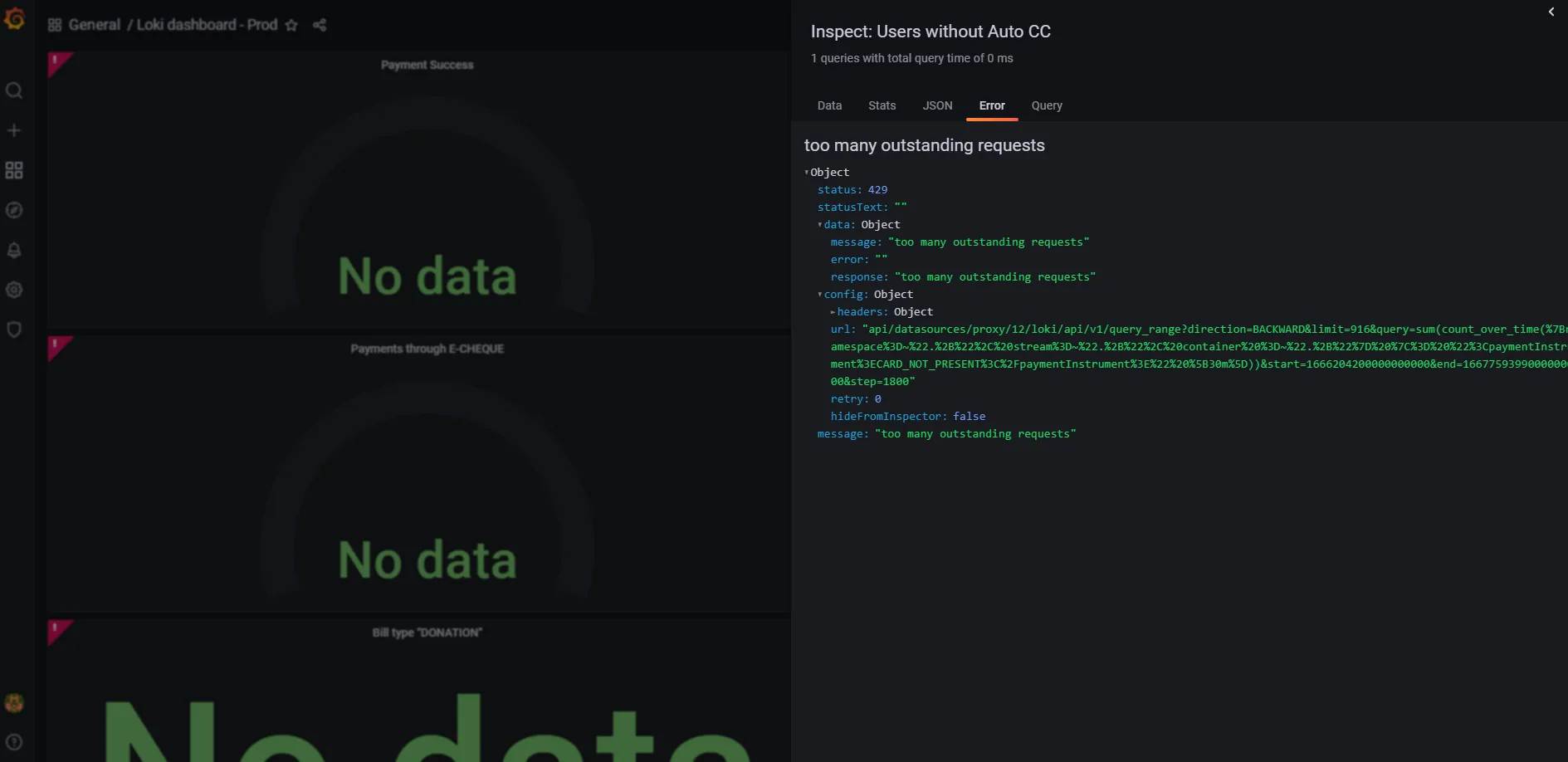The image size is (1568, 762).
Task: Expand the headers Object node
Action: tap(833, 312)
